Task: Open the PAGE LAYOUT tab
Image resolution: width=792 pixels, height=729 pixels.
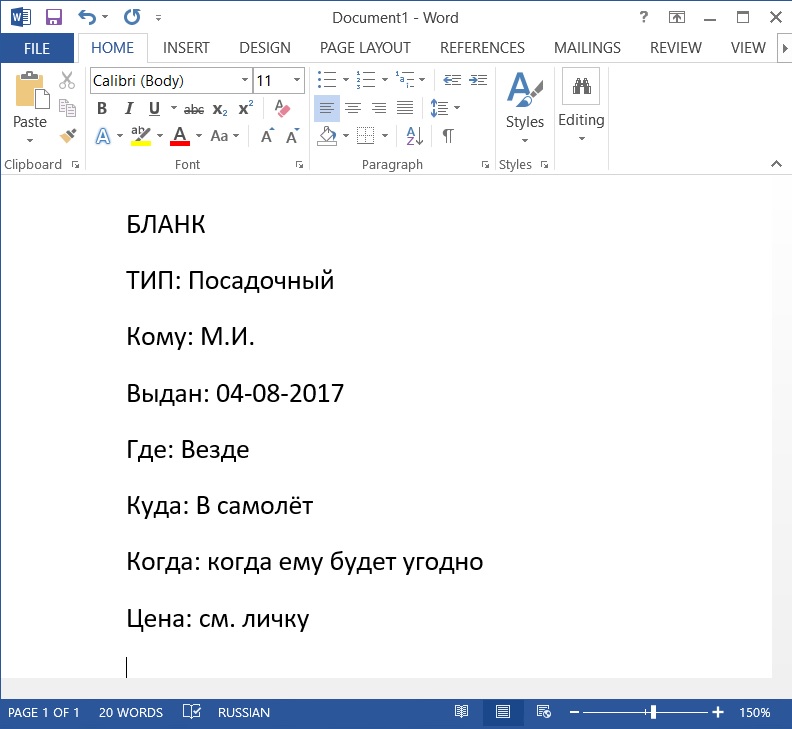Action: coord(365,48)
